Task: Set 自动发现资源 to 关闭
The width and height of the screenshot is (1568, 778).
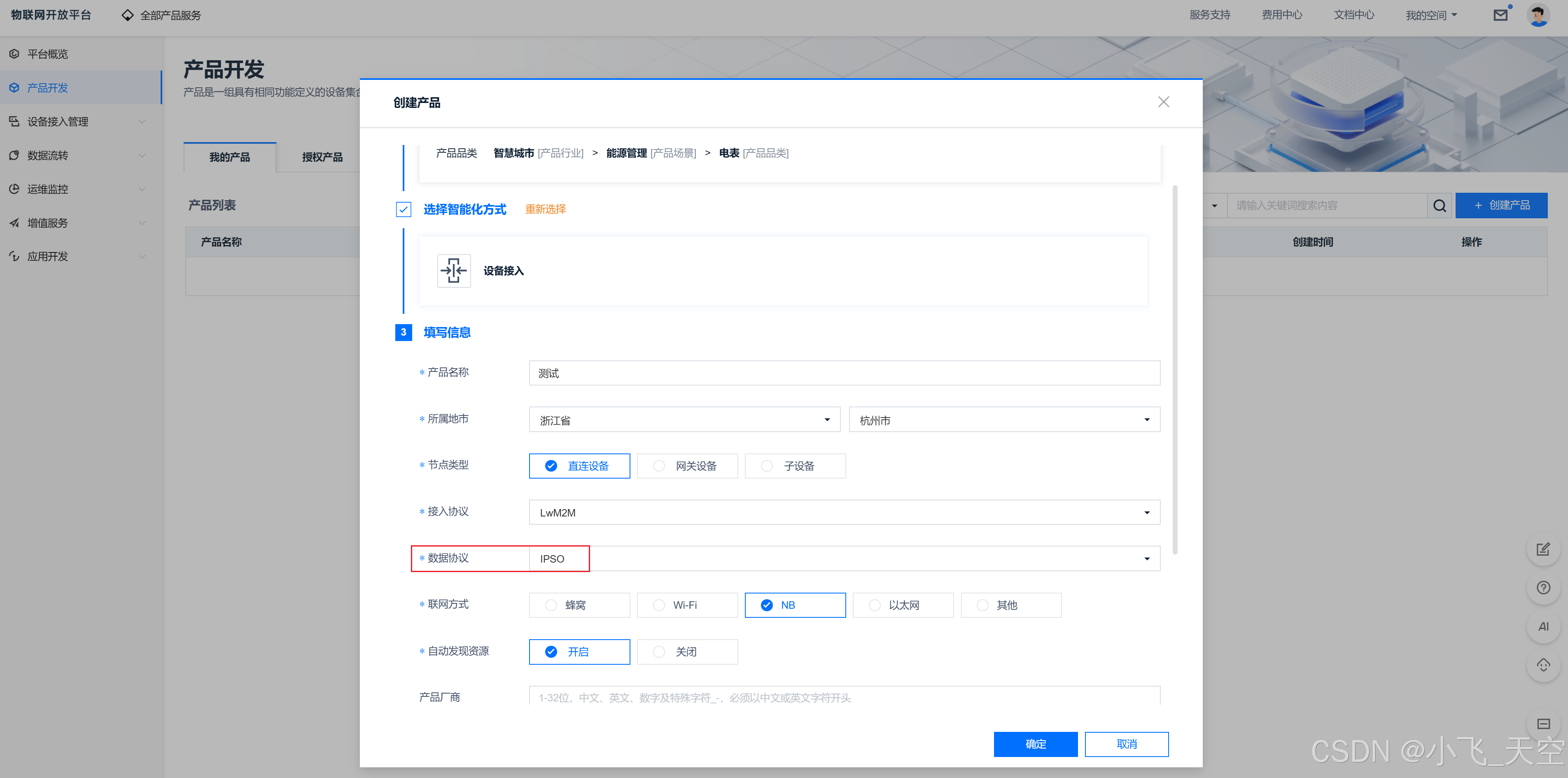Action: click(x=686, y=652)
